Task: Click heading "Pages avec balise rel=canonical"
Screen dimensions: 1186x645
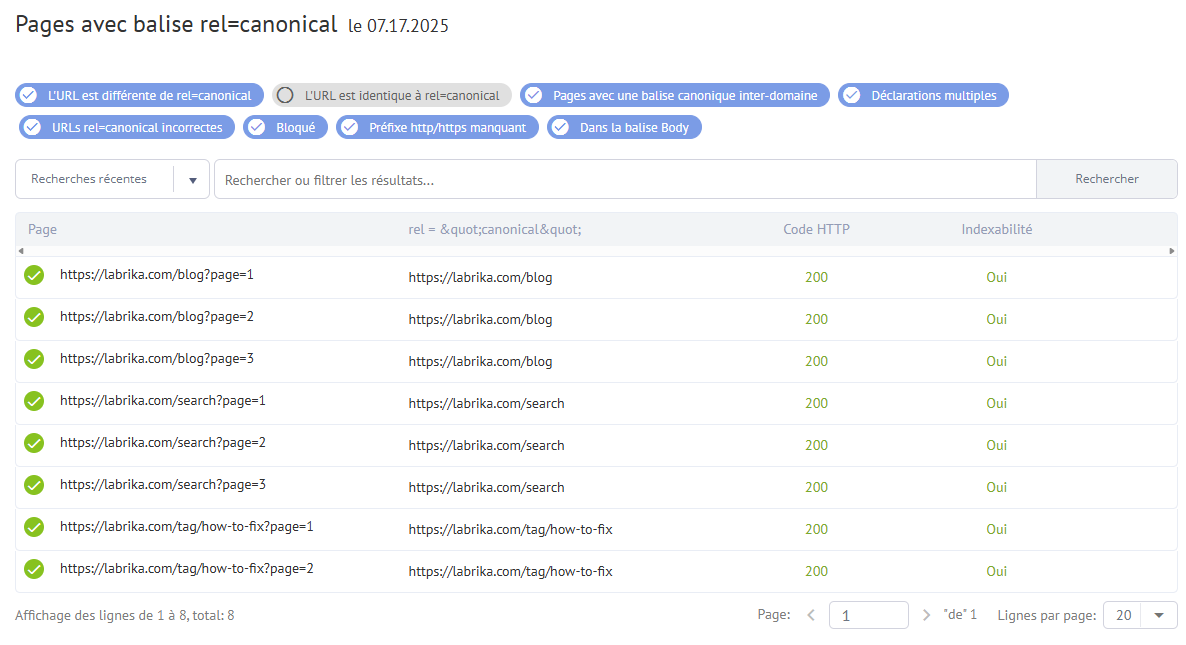Action: 176,24
